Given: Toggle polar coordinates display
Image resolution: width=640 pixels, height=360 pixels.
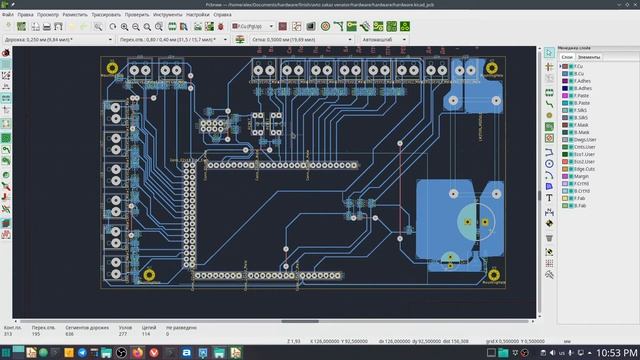Looking at the screenshot, I should (6, 76).
